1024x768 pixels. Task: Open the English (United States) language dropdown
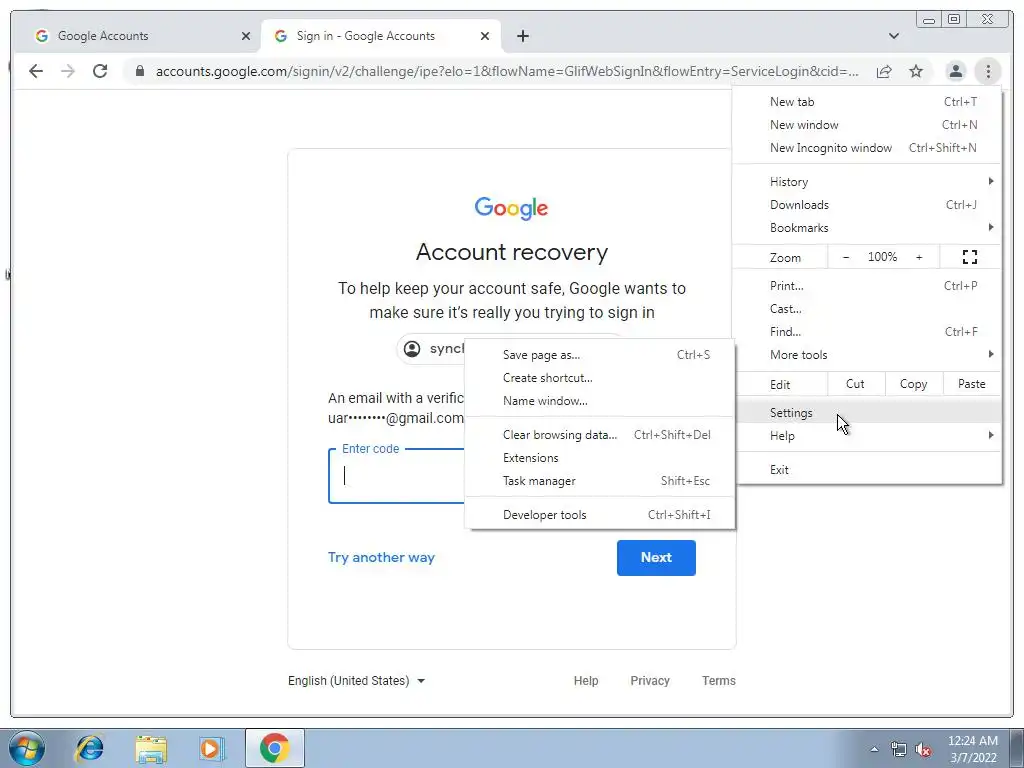[x=357, y=680]
